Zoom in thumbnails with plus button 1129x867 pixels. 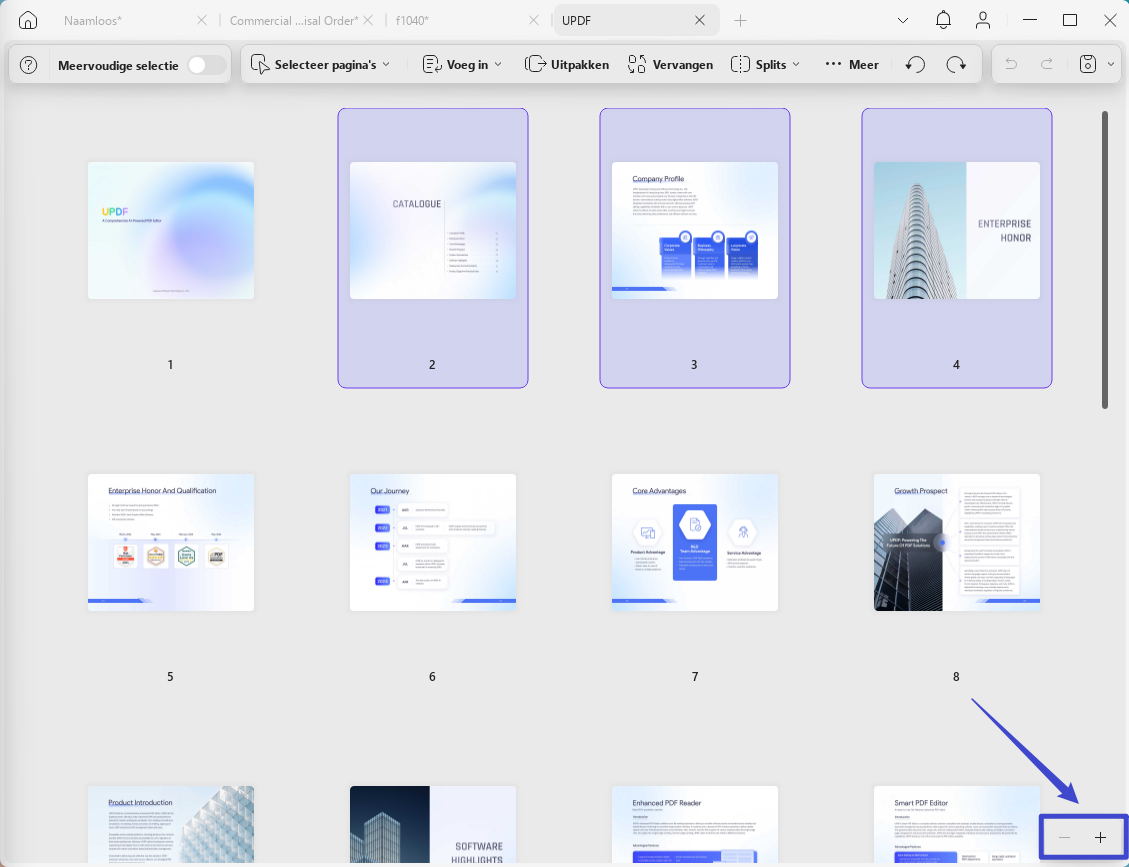(1100, 837)
